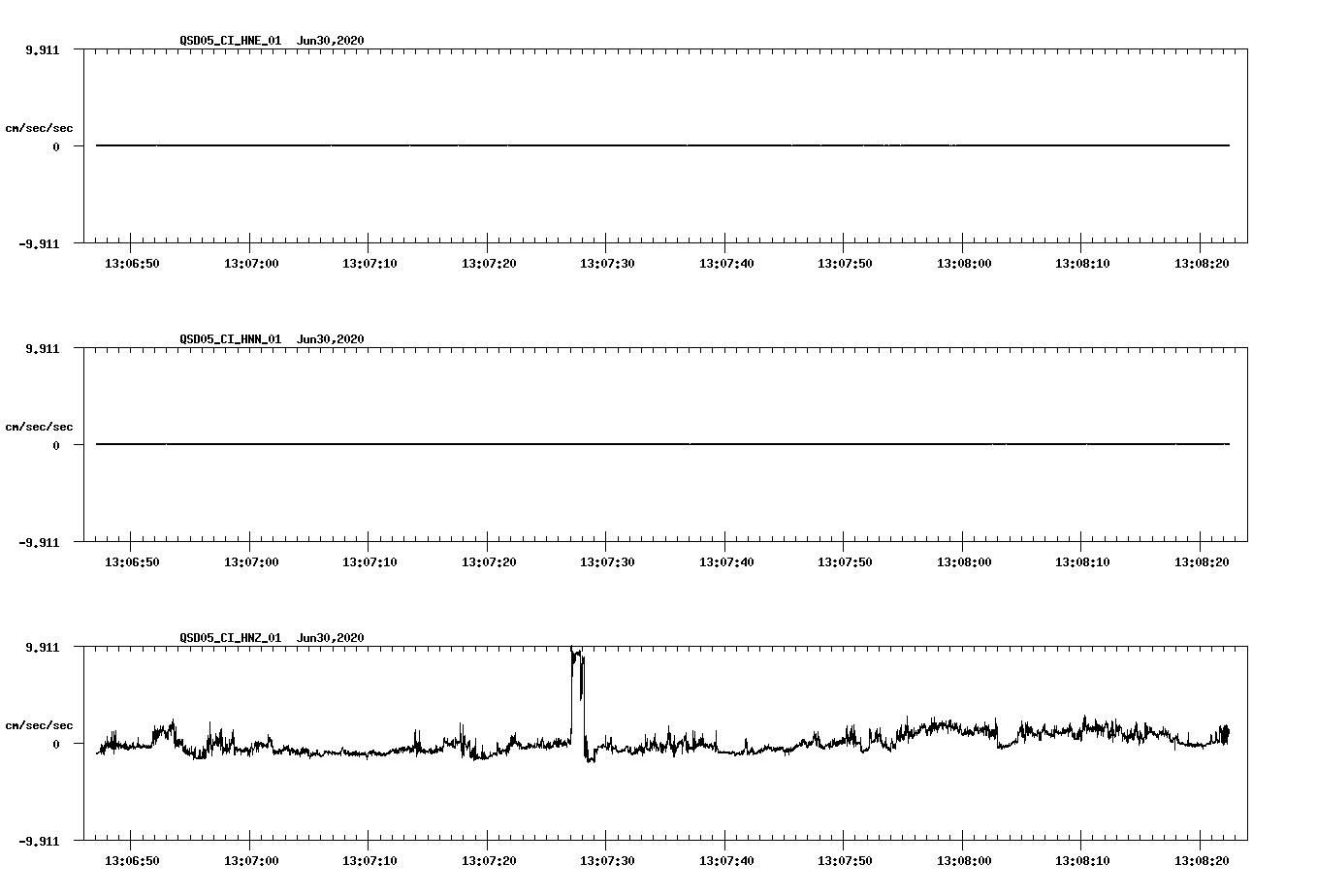Click cm/sec/sec unit label of HNE plot
The width and height of the screenshot is (1317, 896).
(x=39, y=129)
